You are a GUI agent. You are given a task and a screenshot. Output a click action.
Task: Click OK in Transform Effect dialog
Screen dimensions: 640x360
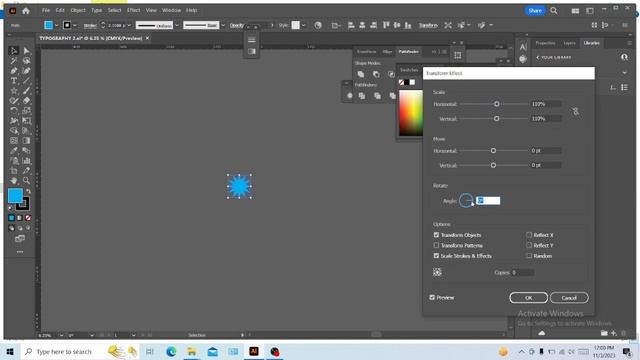click(529, 298)
